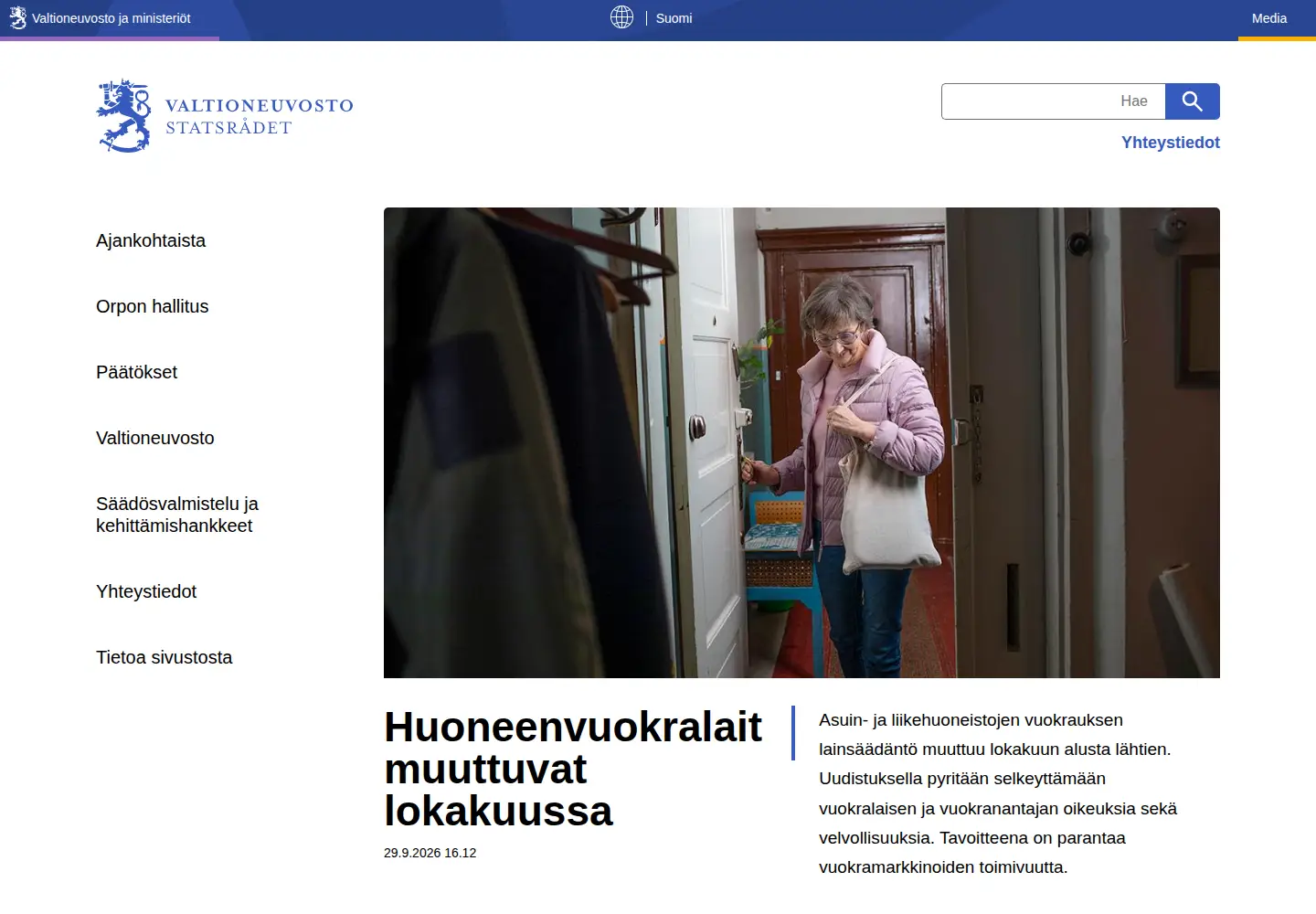The height and width of the screenshot is (914, 1316).
Task: Open Tietoa sivustosta in the side menu
Action: (x=164, y=657)
